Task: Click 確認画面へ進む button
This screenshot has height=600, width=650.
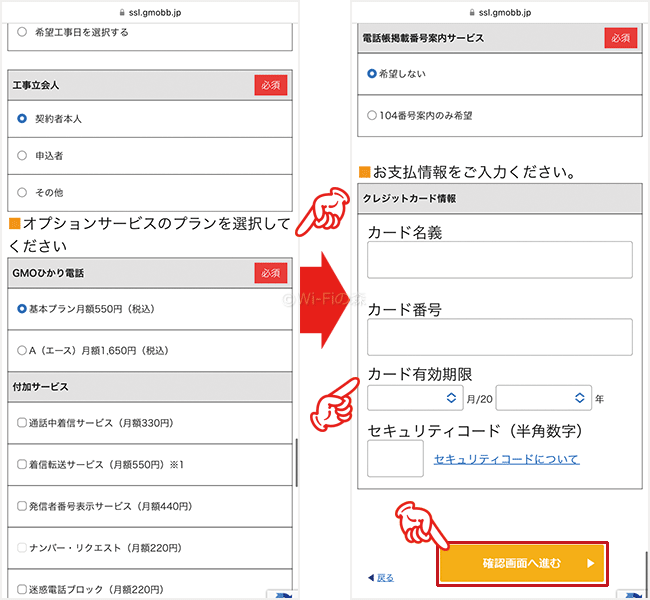Action: click(522, 563)
